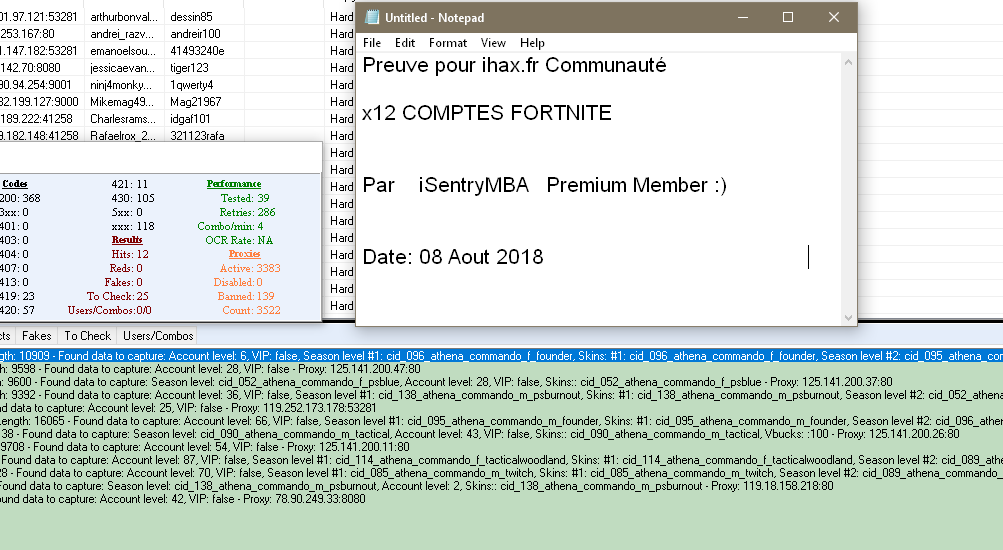The image size is (1003, 550).
Task: Select log row with Account level: 87
Action: pos(502,460)
